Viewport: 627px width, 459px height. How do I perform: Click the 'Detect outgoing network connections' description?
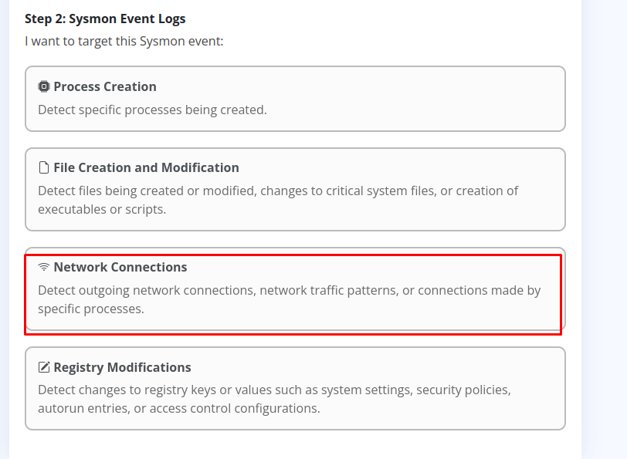[289, 299]
